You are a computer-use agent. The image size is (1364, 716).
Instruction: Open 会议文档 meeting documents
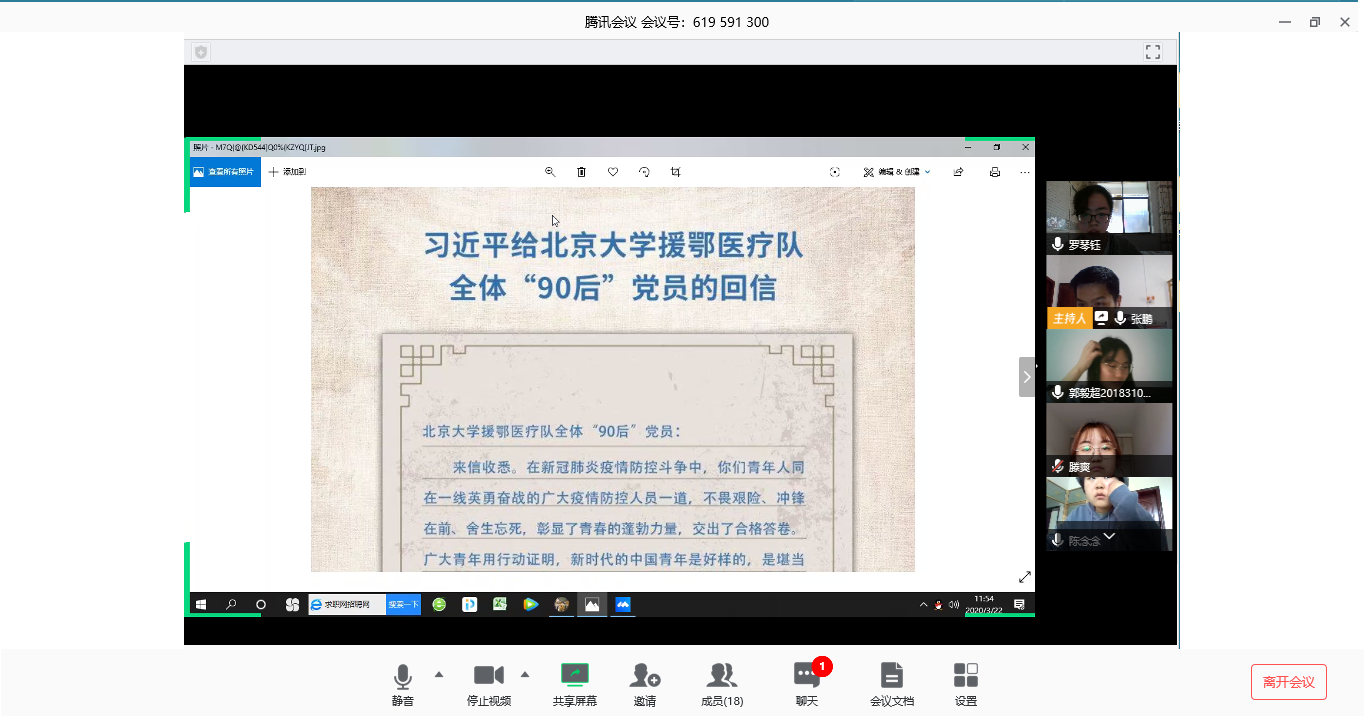pyautogui.click(x=891, y=684)
